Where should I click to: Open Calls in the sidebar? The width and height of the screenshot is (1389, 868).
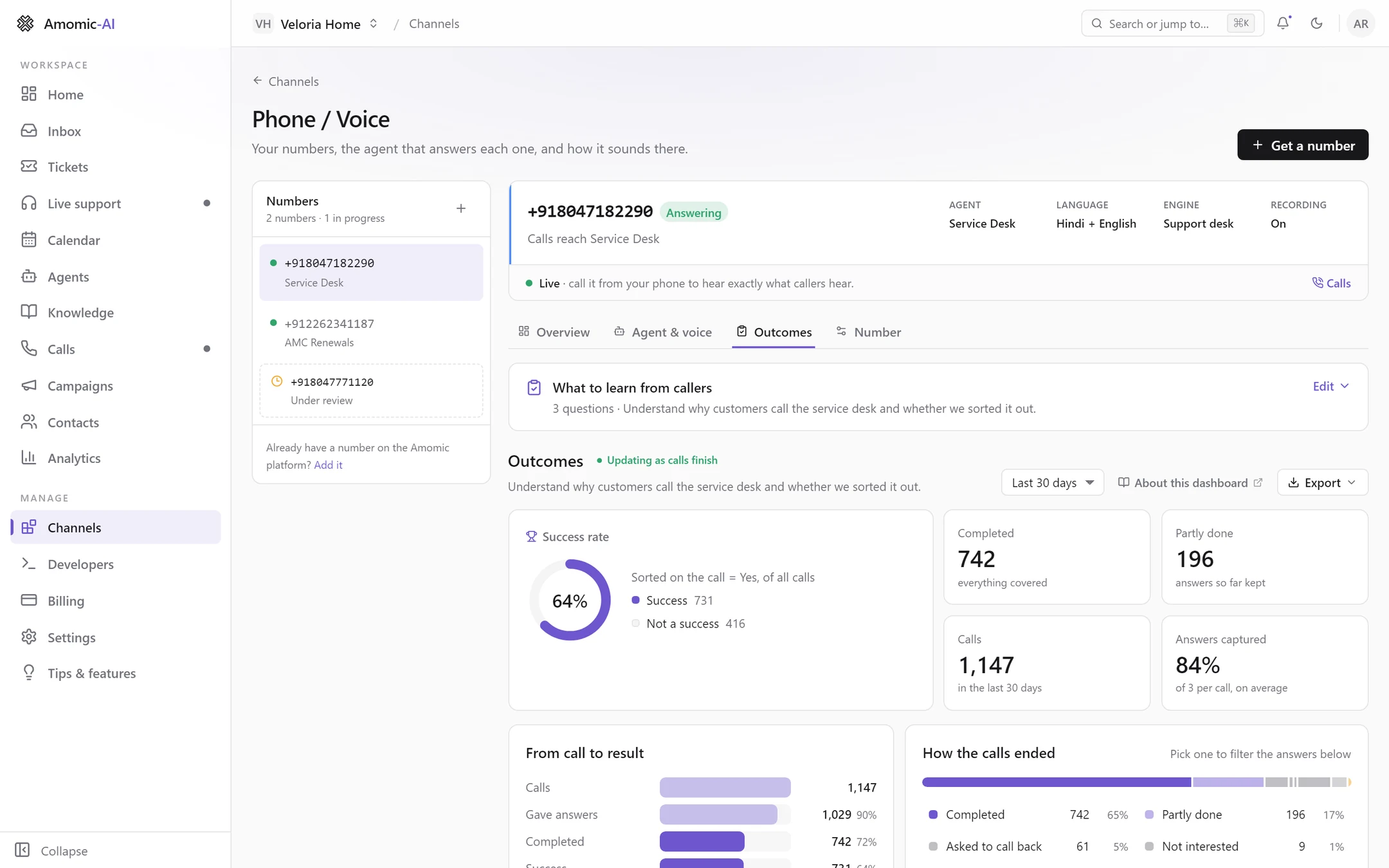116,349
